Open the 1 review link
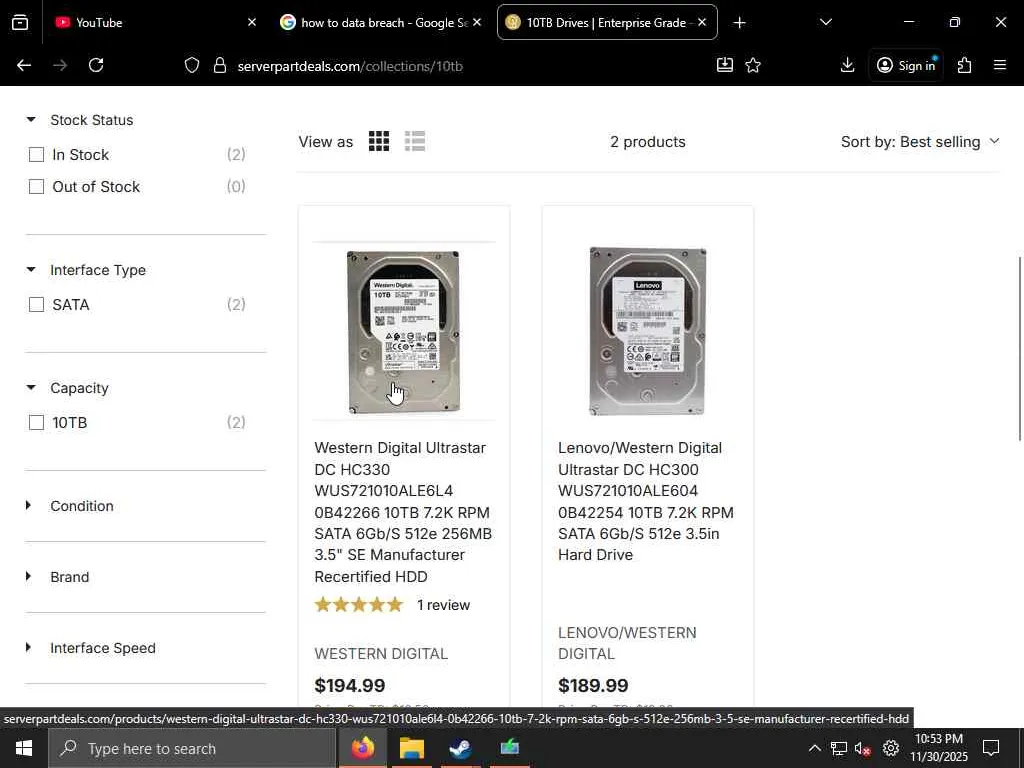Viewport: 1024px width, 768px height. click(443, 605)
